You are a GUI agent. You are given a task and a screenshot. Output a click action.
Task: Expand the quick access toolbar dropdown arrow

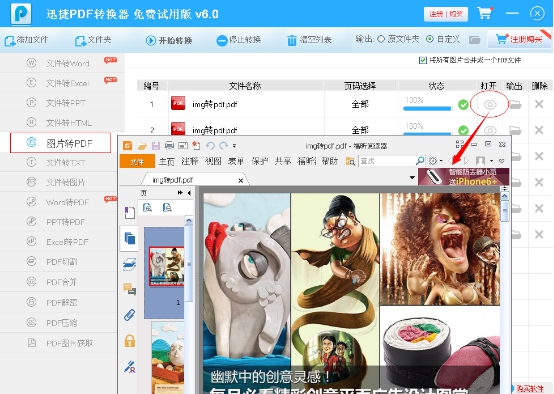(234, 146)
